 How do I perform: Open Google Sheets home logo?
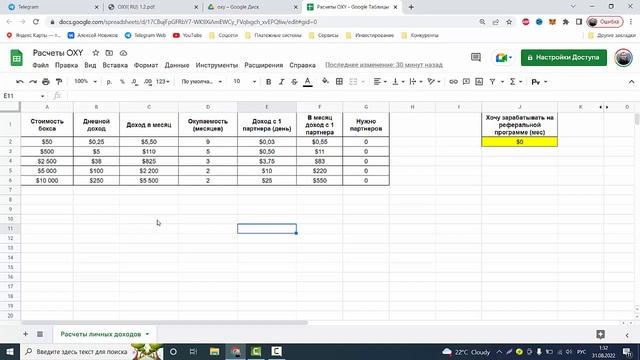[16, 58]
